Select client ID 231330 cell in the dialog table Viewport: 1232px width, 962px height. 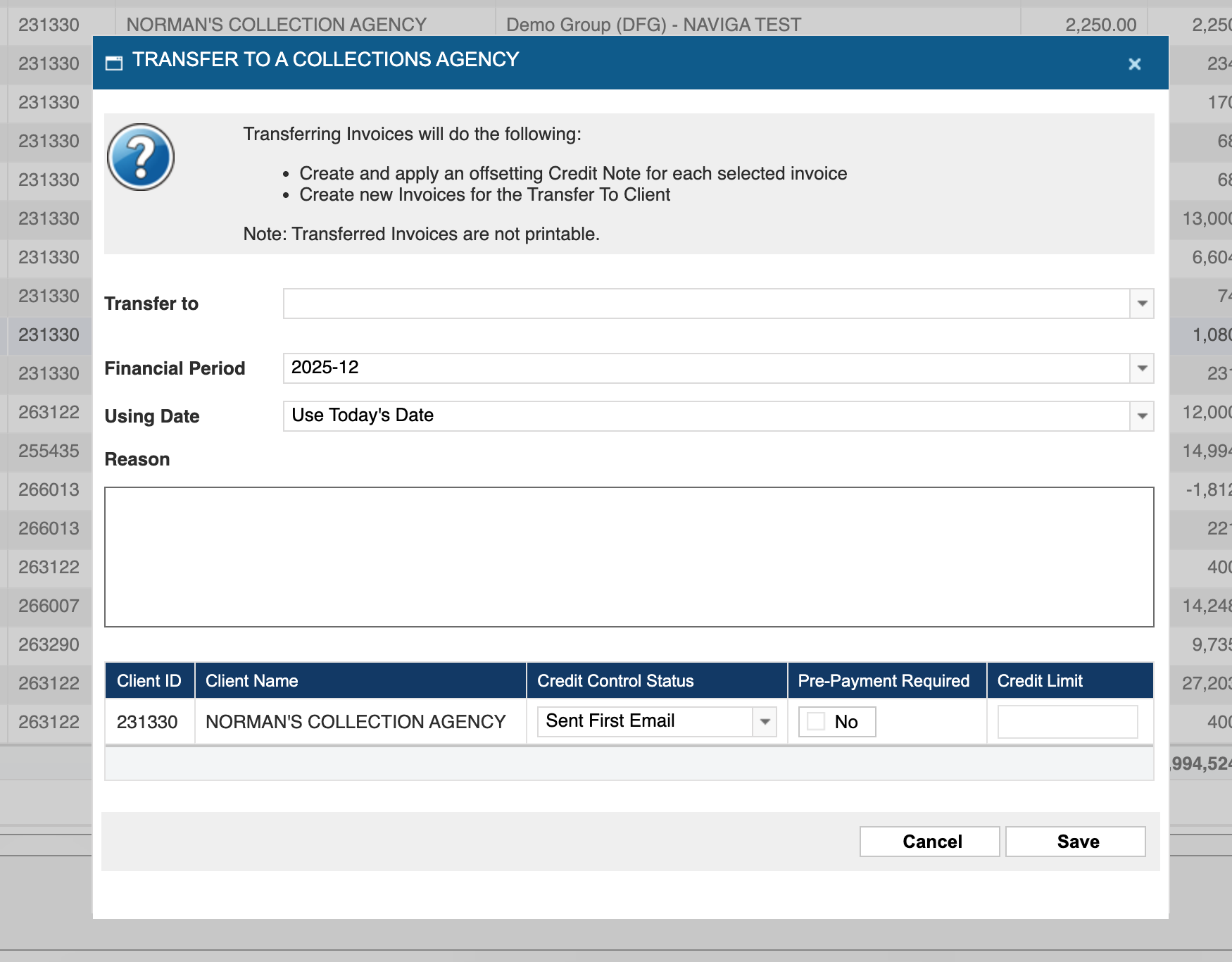pos(147,722)
